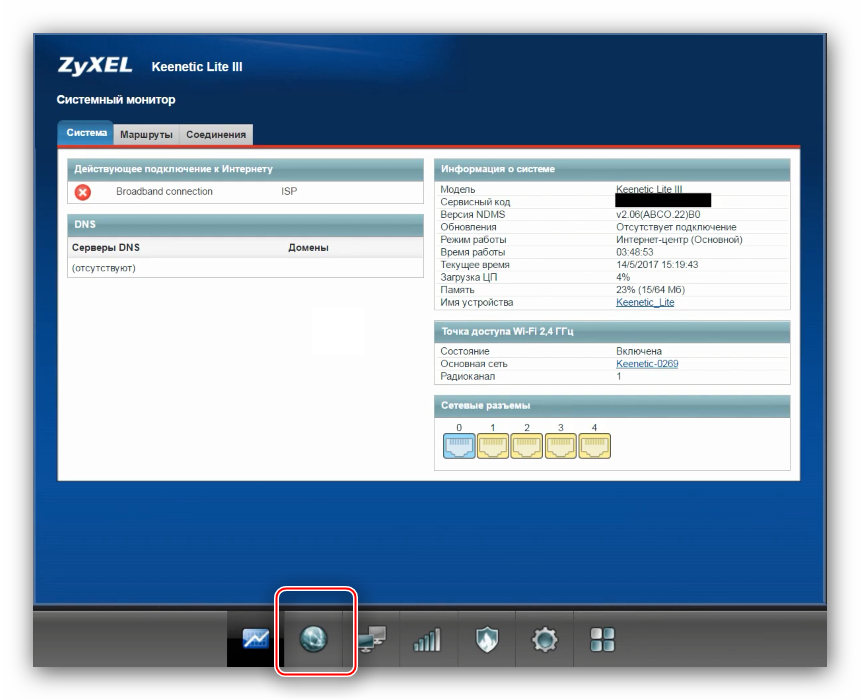Screen dimensions: 860x700
Task: Click network port 2 icon
Action: 527,445
